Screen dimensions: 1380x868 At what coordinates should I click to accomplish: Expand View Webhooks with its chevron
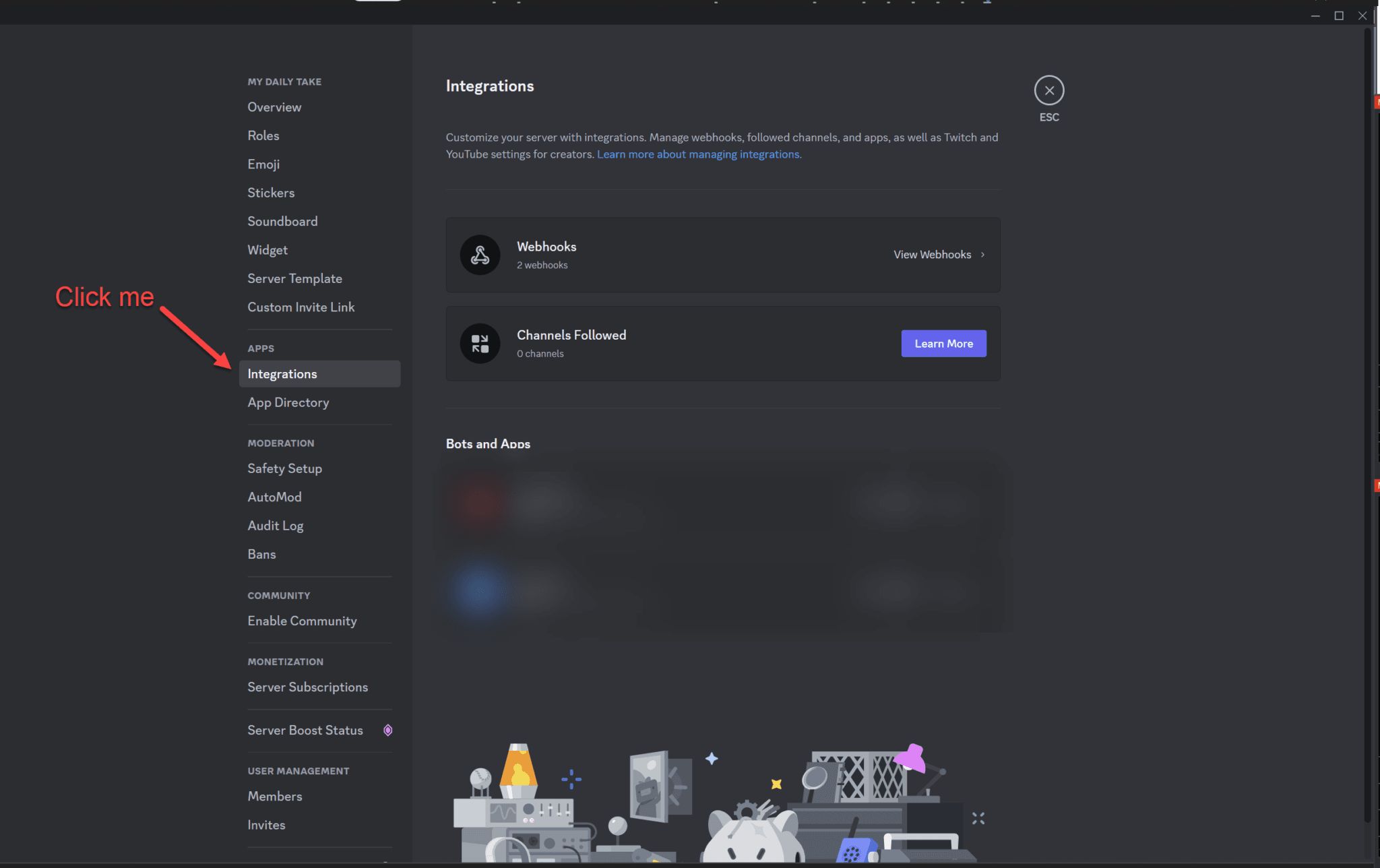pyautogui.click(x=982, y=255)
